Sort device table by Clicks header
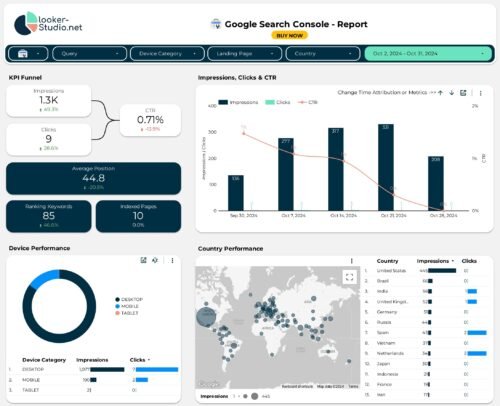The width and height of the screenshot is (500, 406). [x=140, y=360]
